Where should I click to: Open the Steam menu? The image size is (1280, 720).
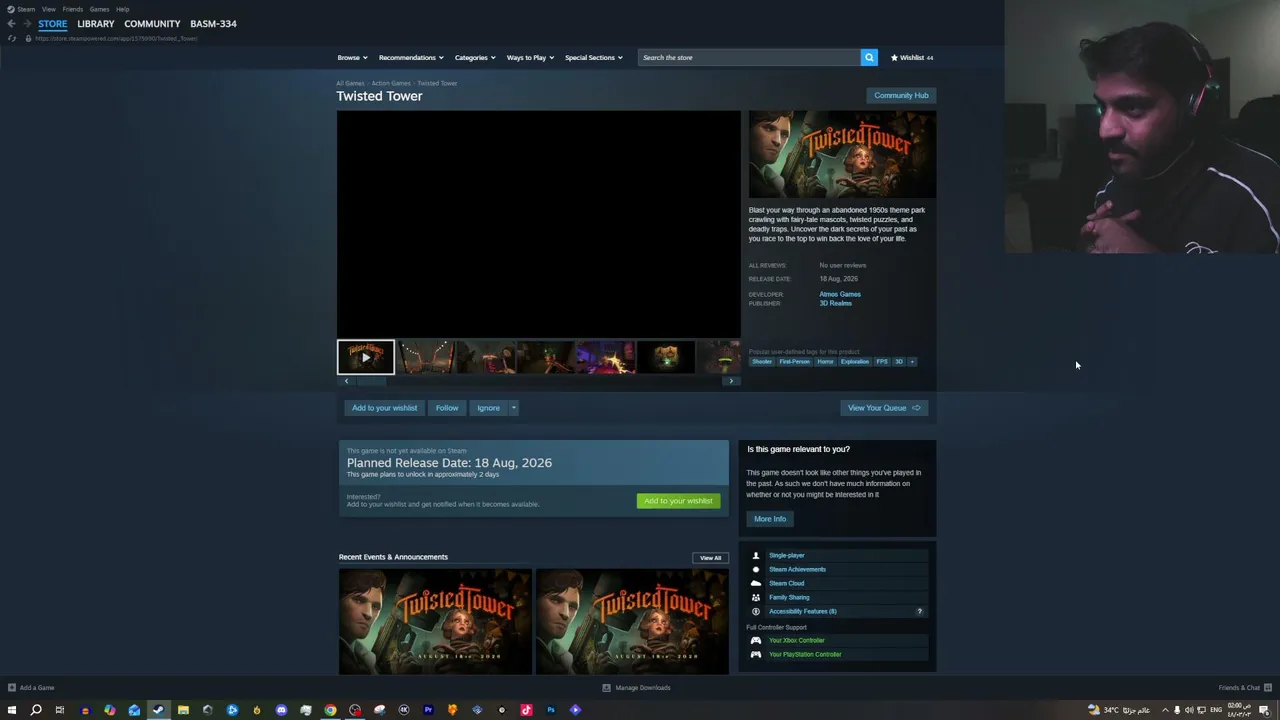[22, 9]
